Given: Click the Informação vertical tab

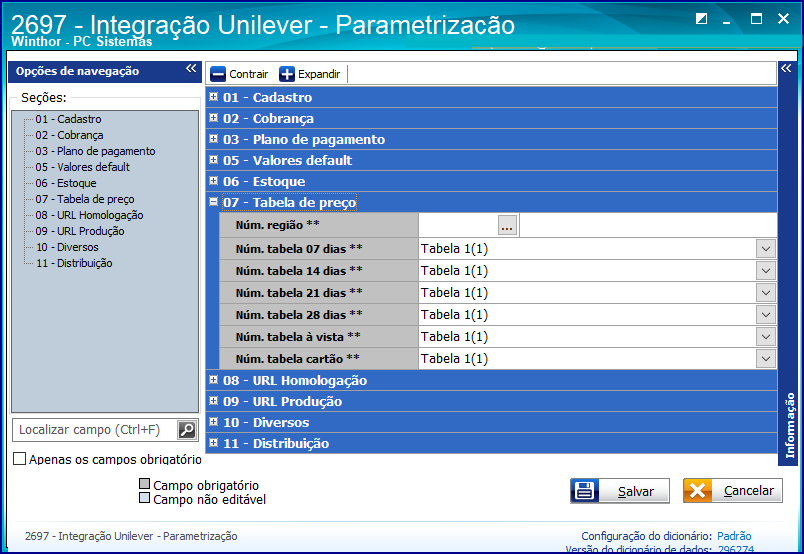Looking at the screenshot, I should point(790,425).
